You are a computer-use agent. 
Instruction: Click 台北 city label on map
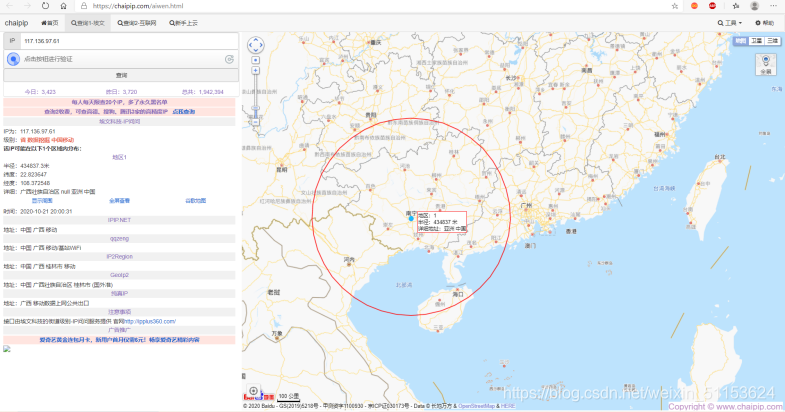pyautogui.click(x=719, y=157)
